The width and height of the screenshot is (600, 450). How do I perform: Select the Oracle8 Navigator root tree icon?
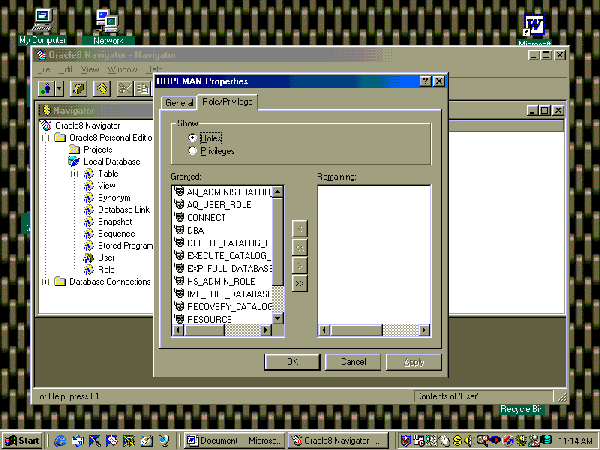46,126
